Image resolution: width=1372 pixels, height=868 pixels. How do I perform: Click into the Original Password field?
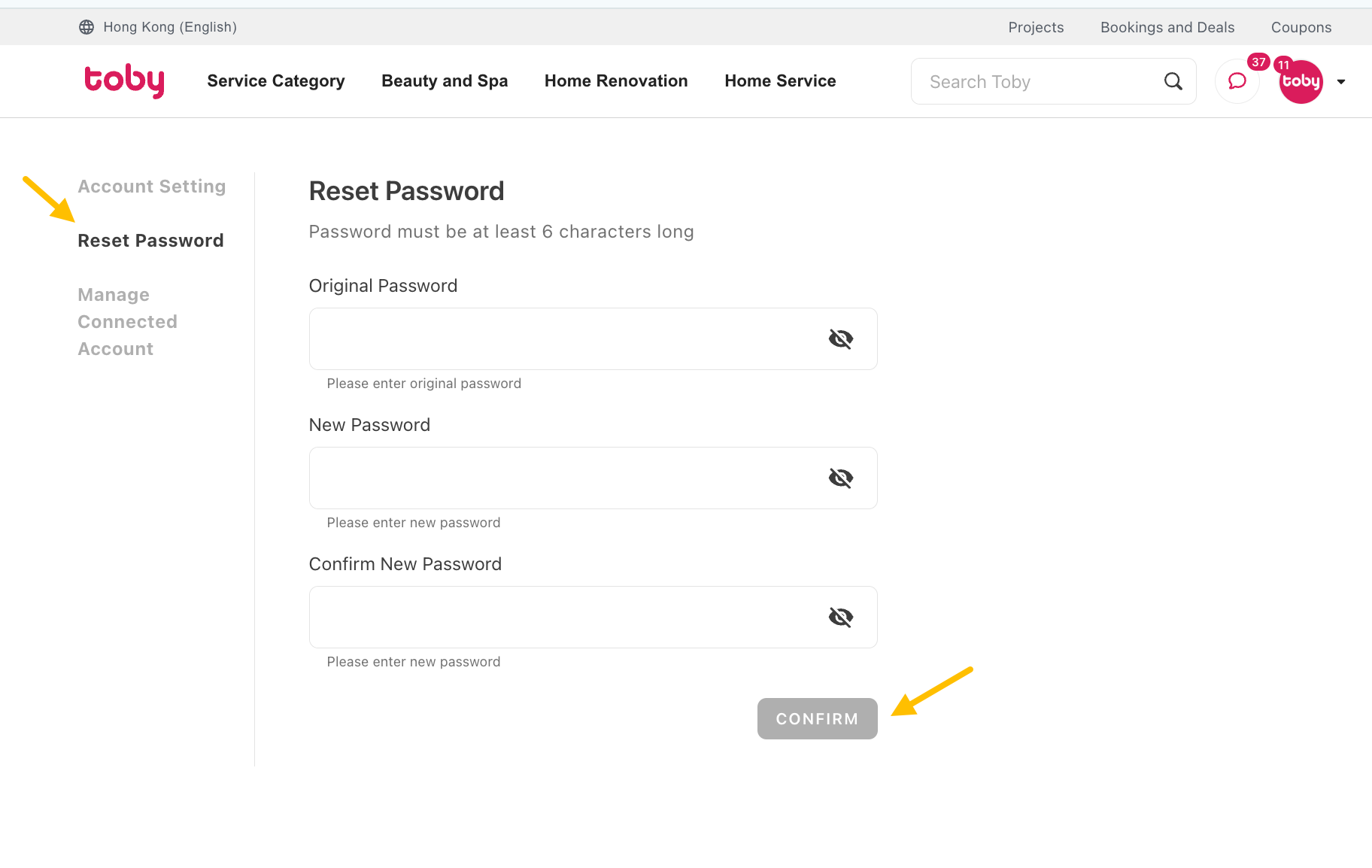tap(593, 339)
